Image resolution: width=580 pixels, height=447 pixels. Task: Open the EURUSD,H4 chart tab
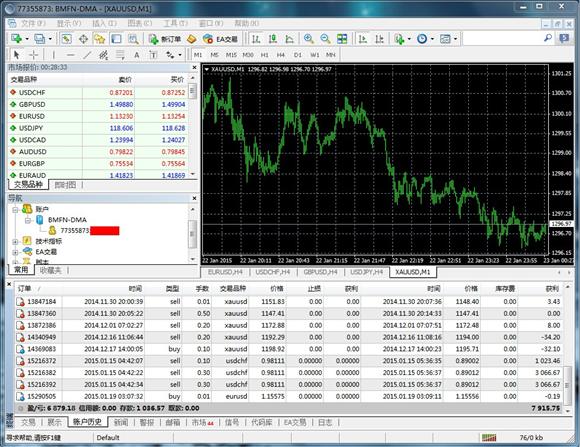point(225,272)
